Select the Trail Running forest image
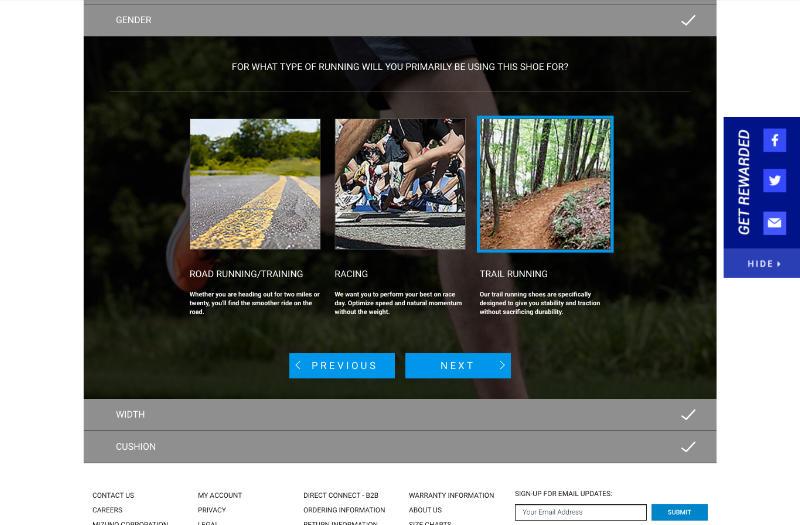The height and width of the screenshot is (525, 800). [x=545, y=184]
